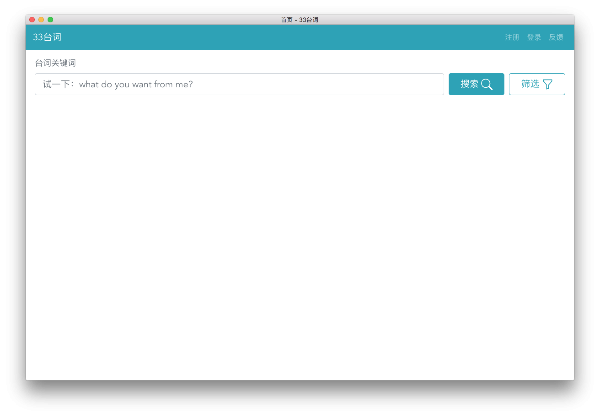Go to the 33台词 home logo
The image size is (600, 417).
47,37
